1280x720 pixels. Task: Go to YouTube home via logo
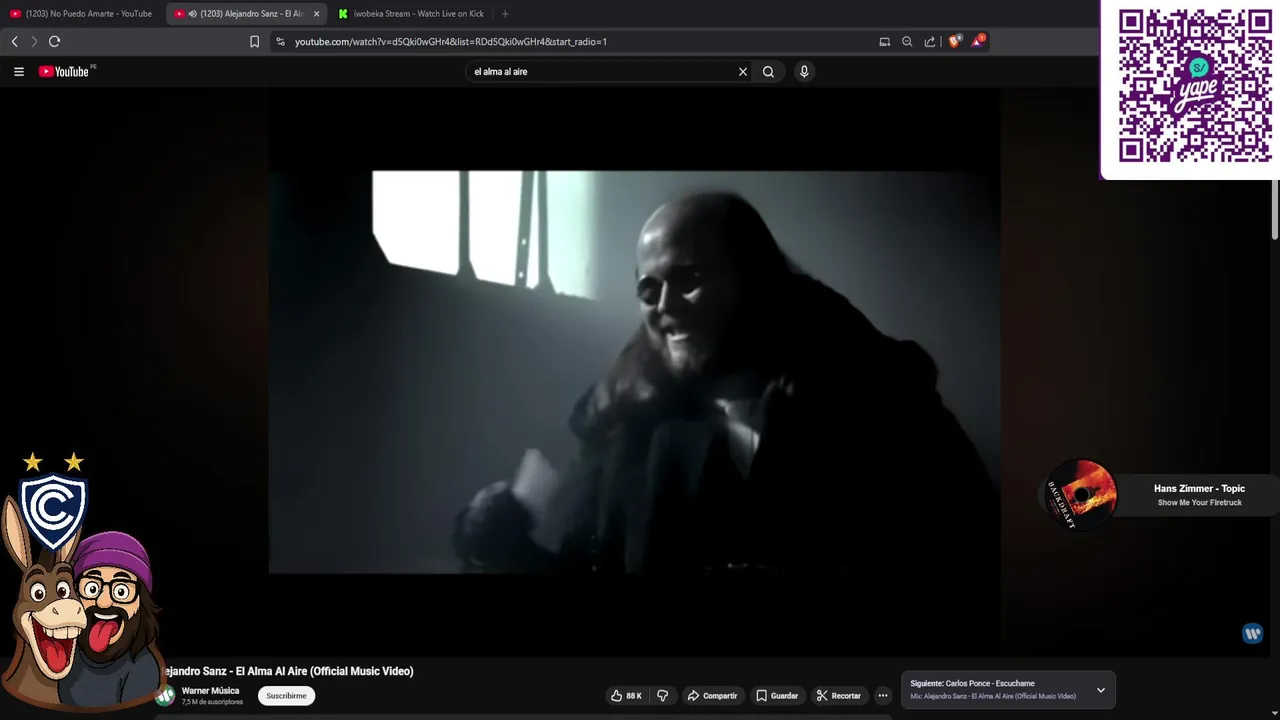click(x=66, y=72)
